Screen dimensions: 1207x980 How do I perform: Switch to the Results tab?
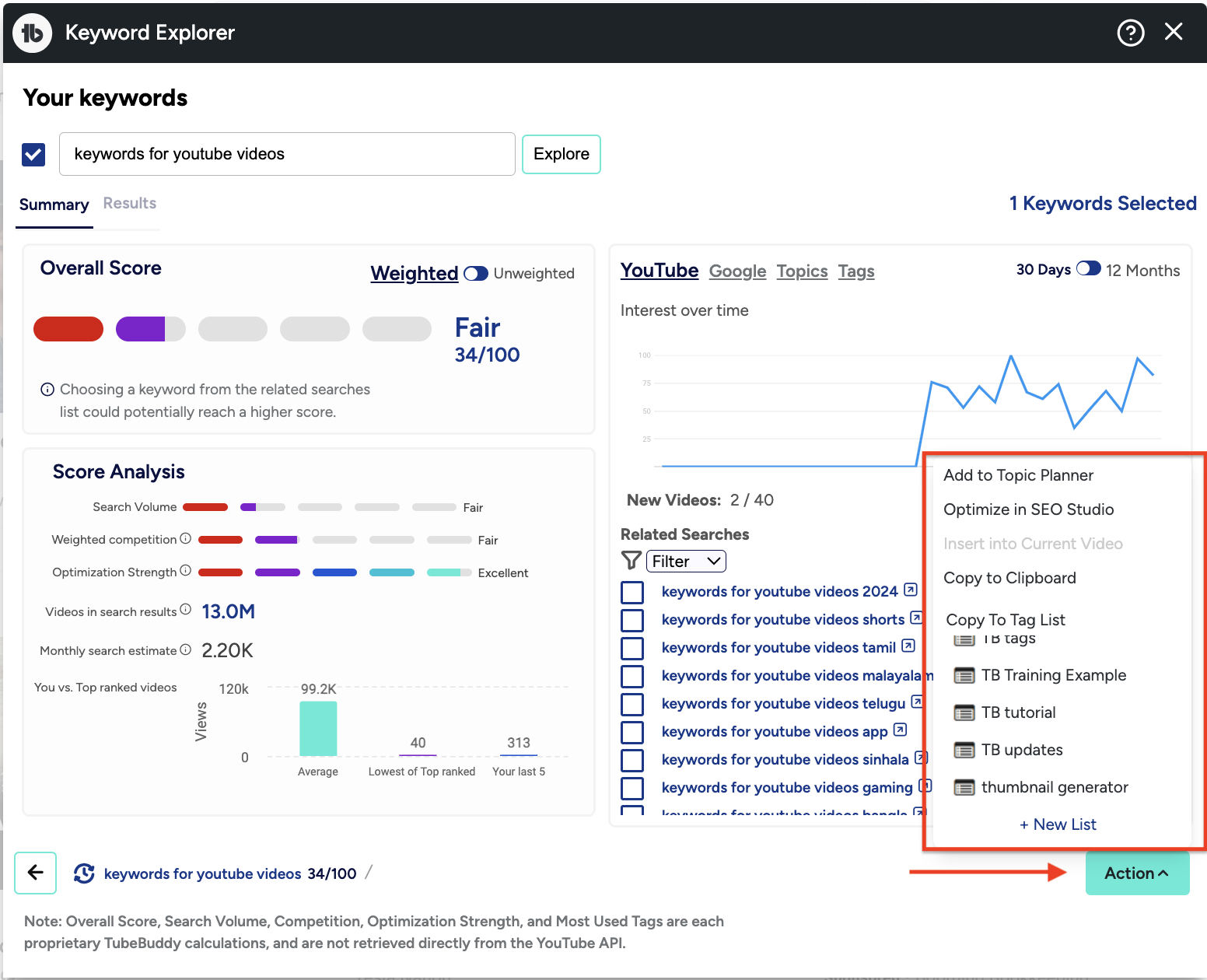130,203
